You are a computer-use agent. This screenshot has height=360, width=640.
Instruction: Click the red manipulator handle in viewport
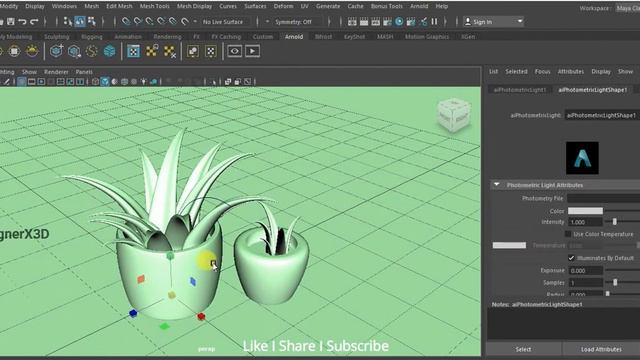click(201, 316)
